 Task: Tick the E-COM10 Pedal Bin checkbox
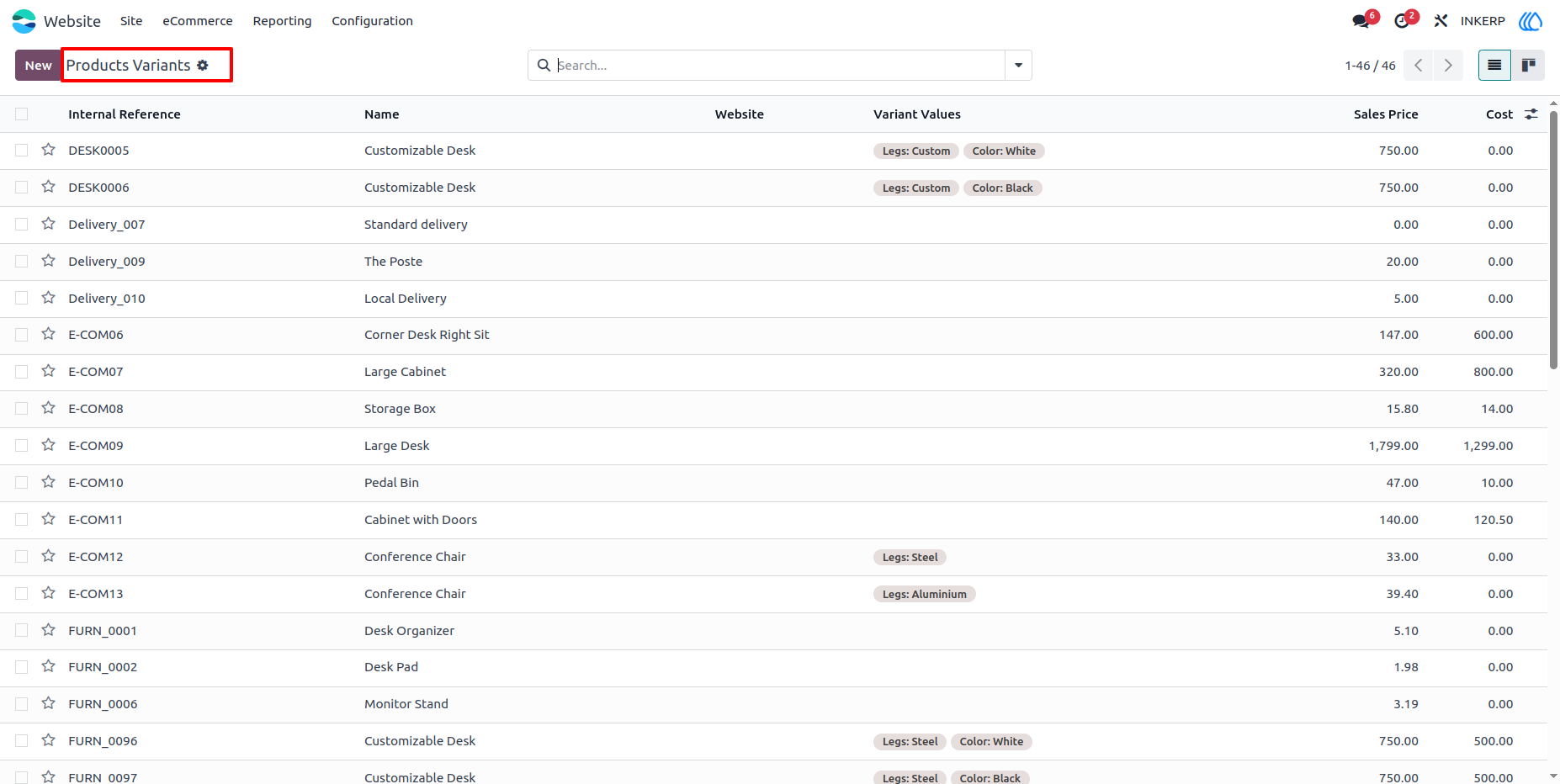(22, 482)
